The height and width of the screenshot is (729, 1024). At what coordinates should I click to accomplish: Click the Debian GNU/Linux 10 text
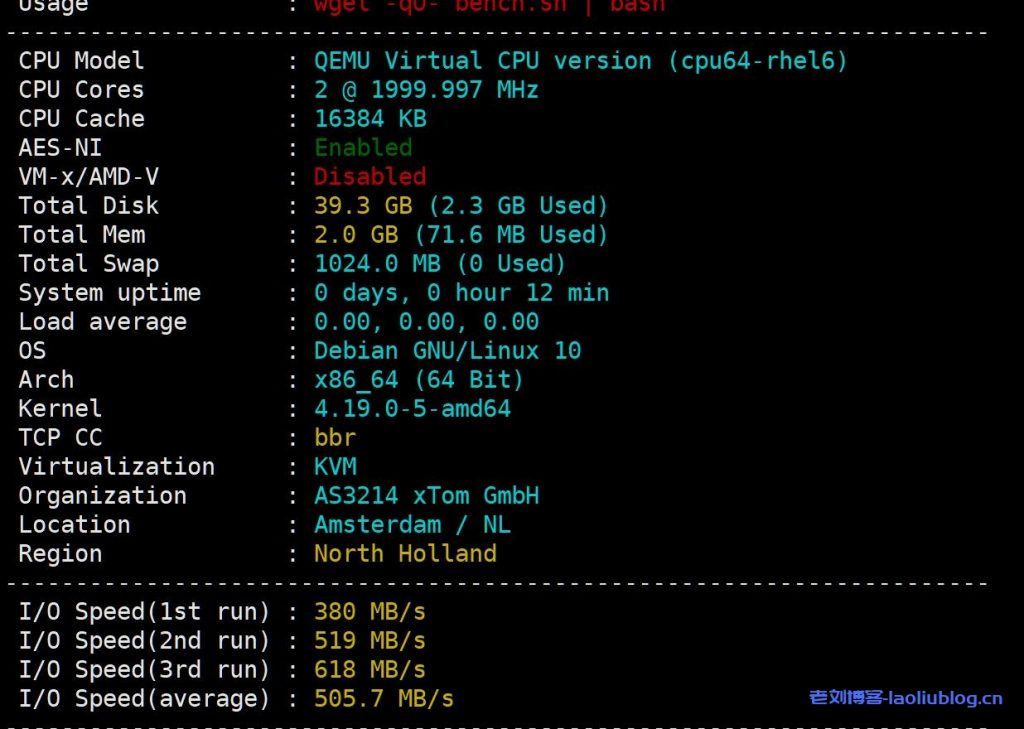point(447,351)
